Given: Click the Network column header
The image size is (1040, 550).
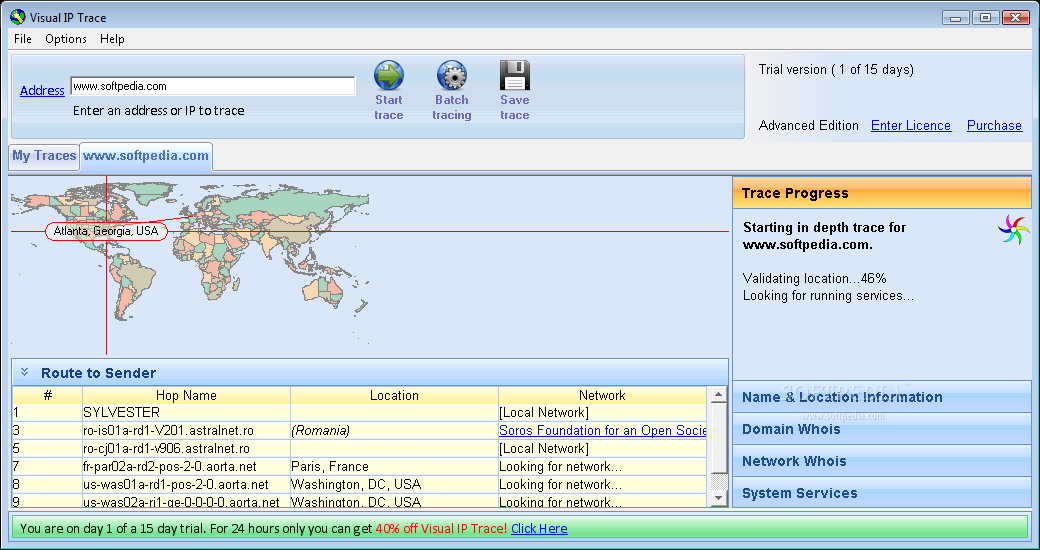Looking at the screenshot, I should click(x=602, y=395).
